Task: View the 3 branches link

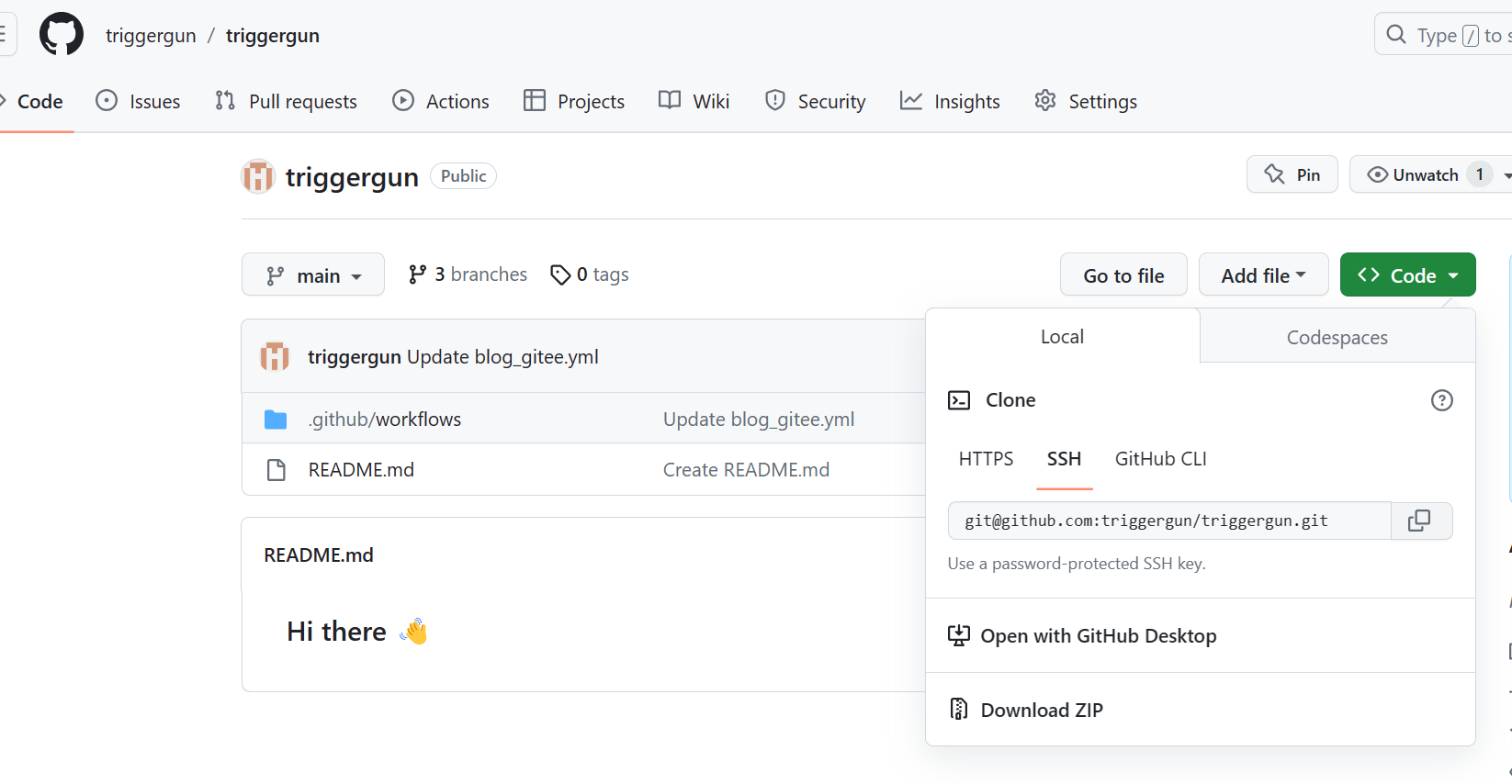Action: coord(468,274)
